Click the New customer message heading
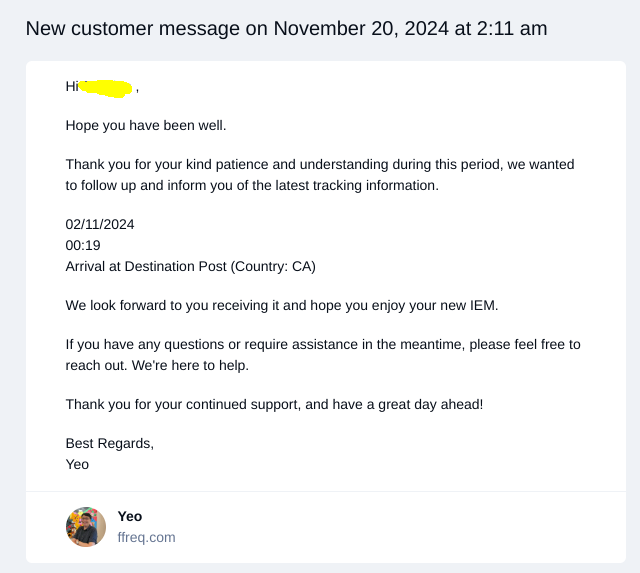 pyautogui.click(x=286, y=29)
